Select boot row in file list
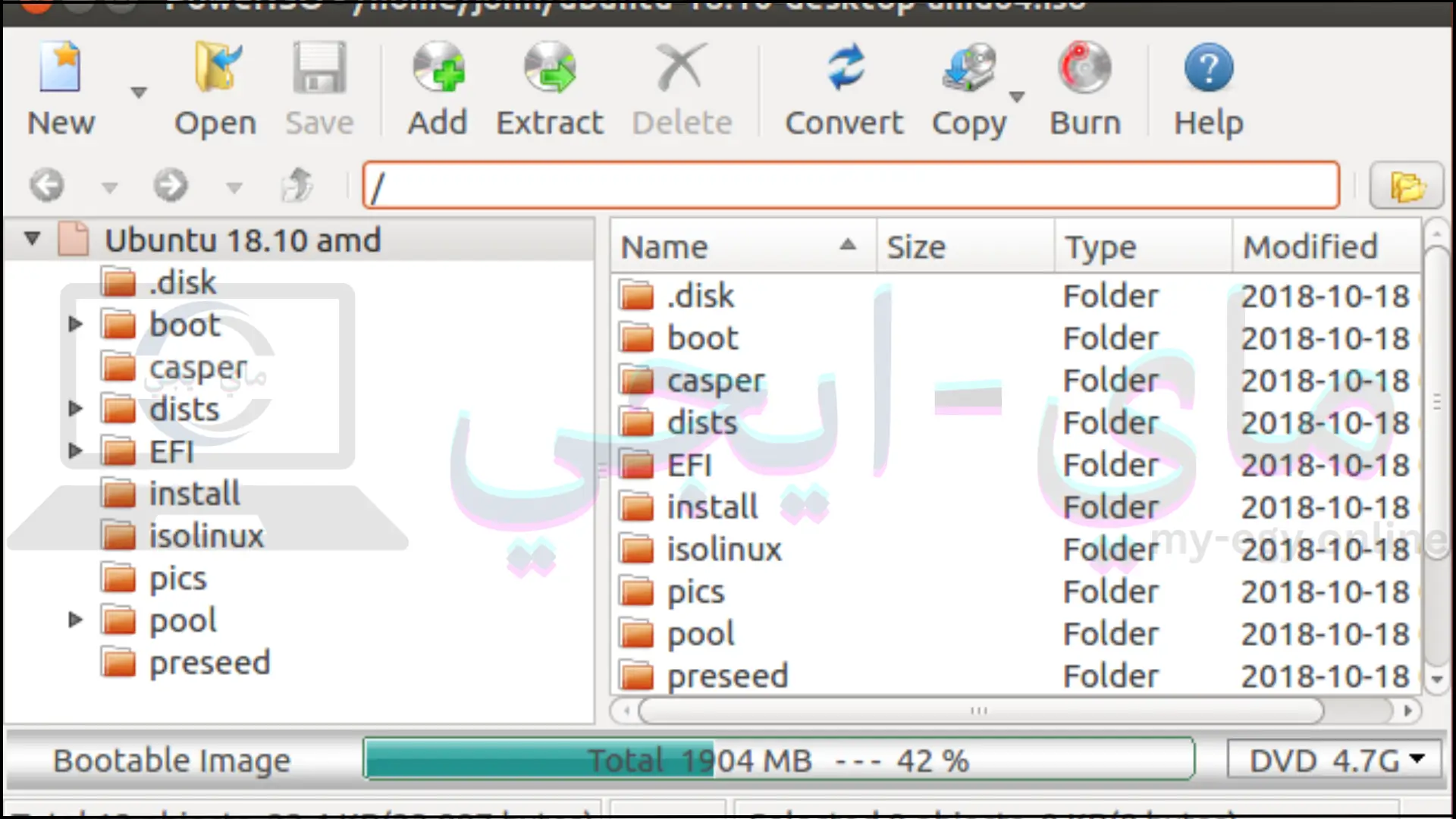 (x=1015, y=338)
